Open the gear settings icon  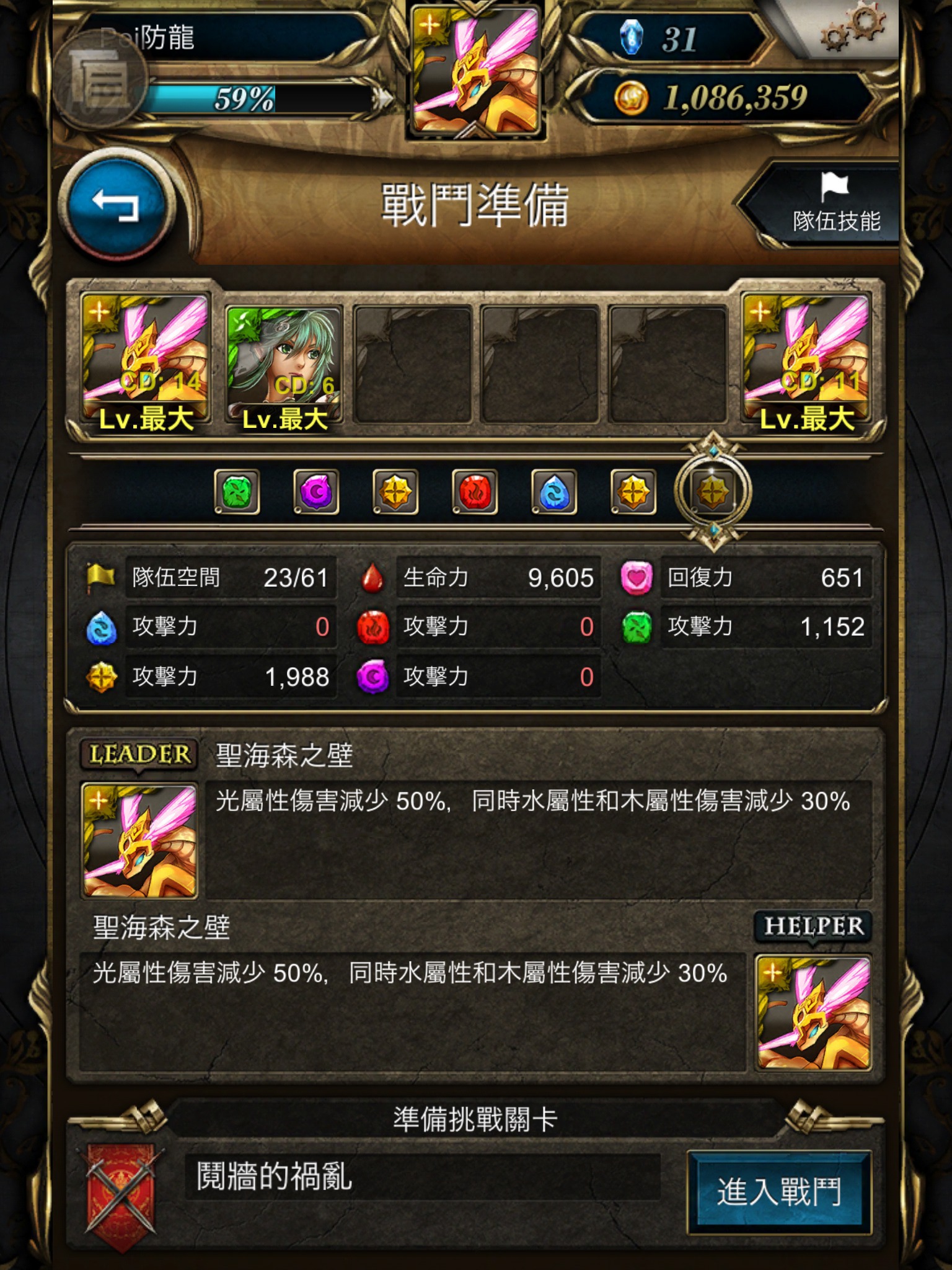853,30
